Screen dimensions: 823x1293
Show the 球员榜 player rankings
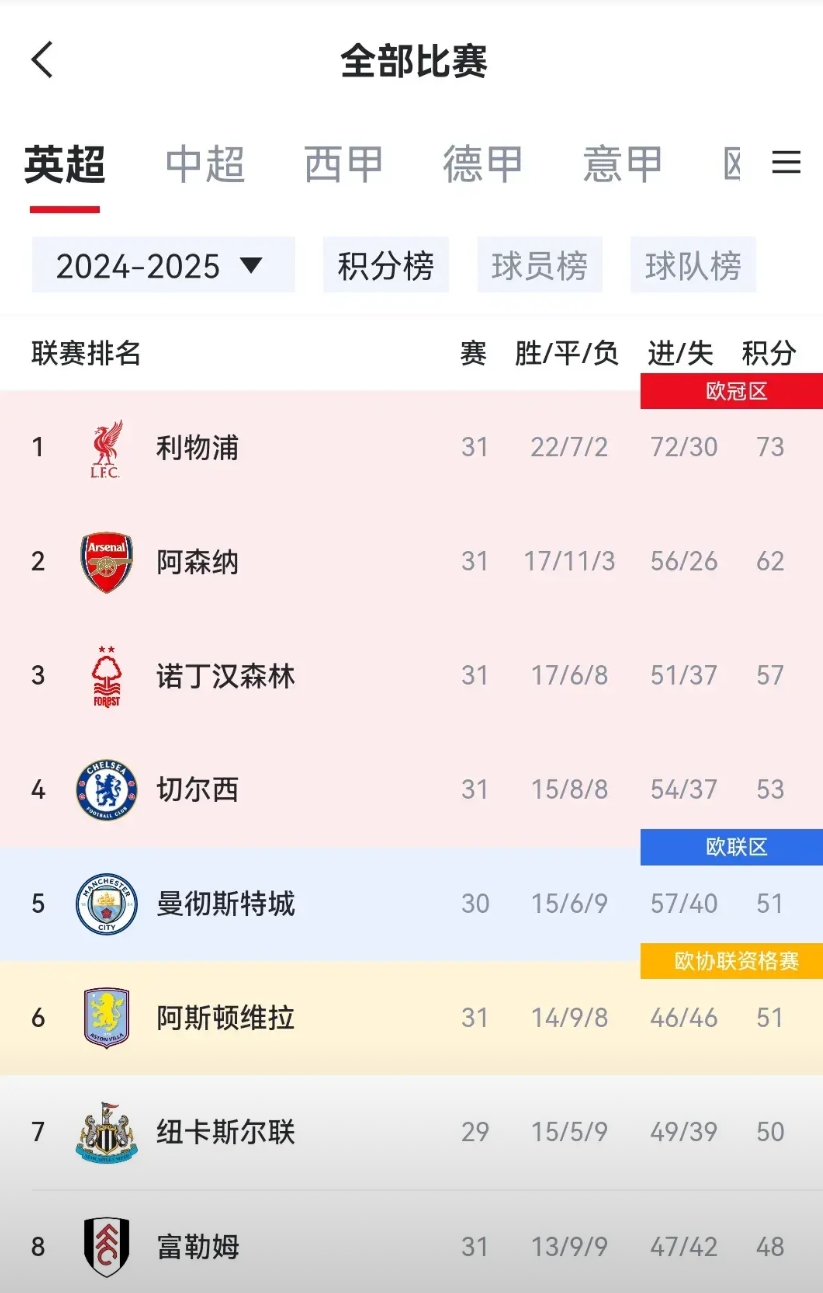click(540, 265)
